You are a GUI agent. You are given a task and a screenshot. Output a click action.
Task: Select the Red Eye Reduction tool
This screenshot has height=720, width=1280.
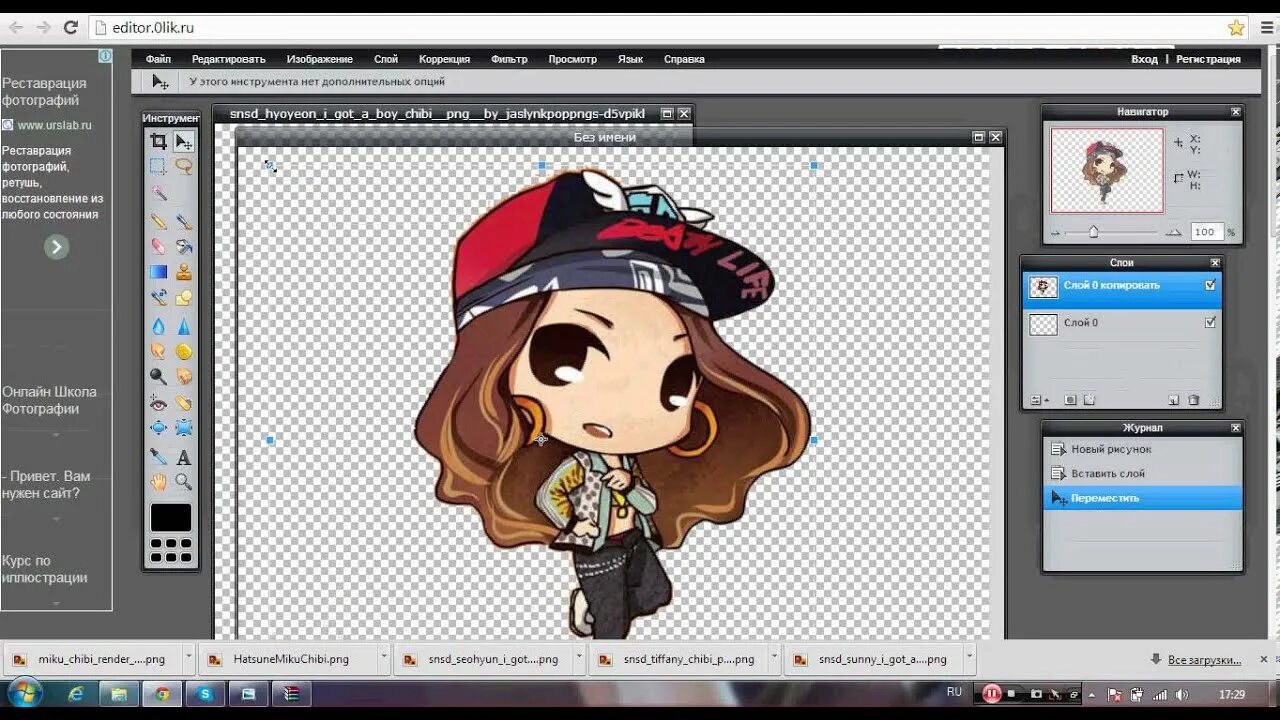click(158, 403)
